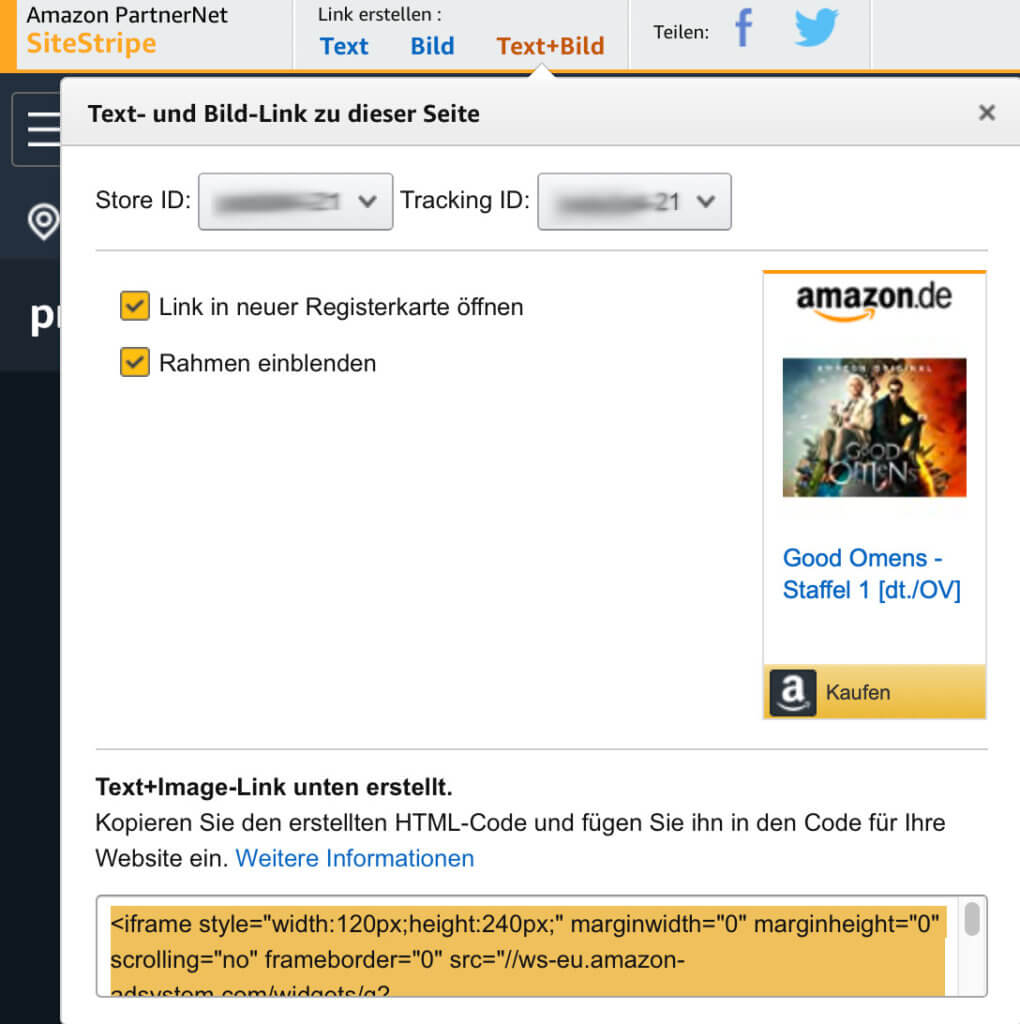Disable 'Link in neuer Registerkarte öffnen'
The height and width of the screenshot is (1024, 1020).
point(134,306)
